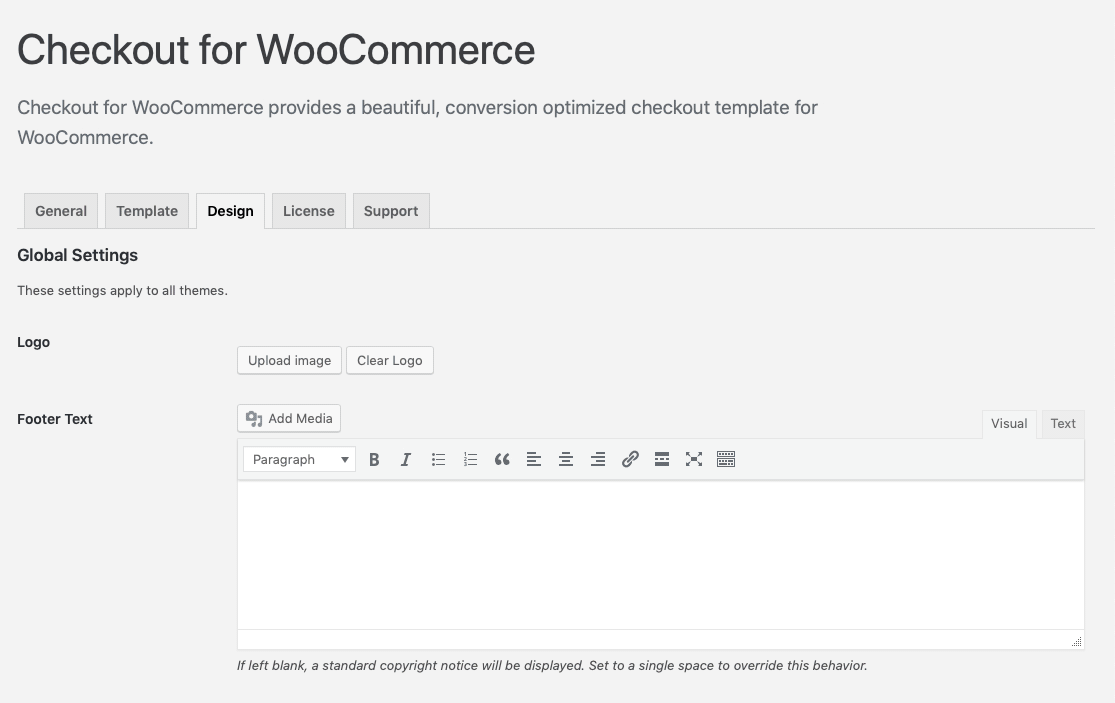
Task: Open the Template tab
Action: point(147,211)
